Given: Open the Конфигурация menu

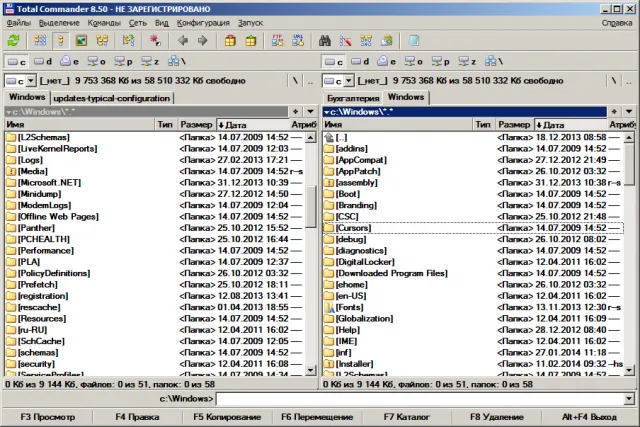Looking at the screenshot, I should coord(203,23).
